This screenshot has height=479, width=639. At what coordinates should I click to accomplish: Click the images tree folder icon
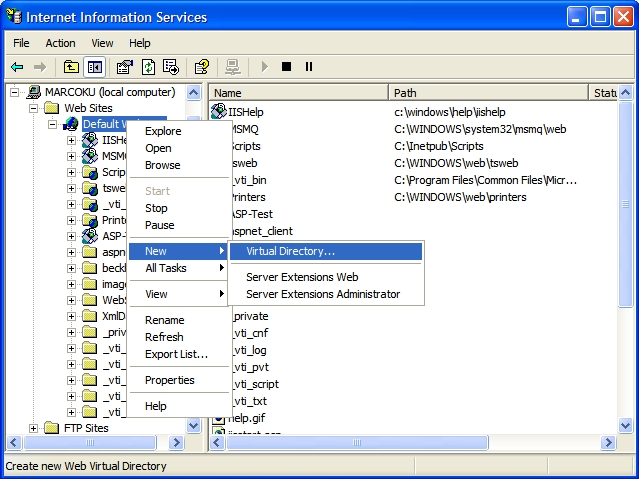[x=89, y=284]
